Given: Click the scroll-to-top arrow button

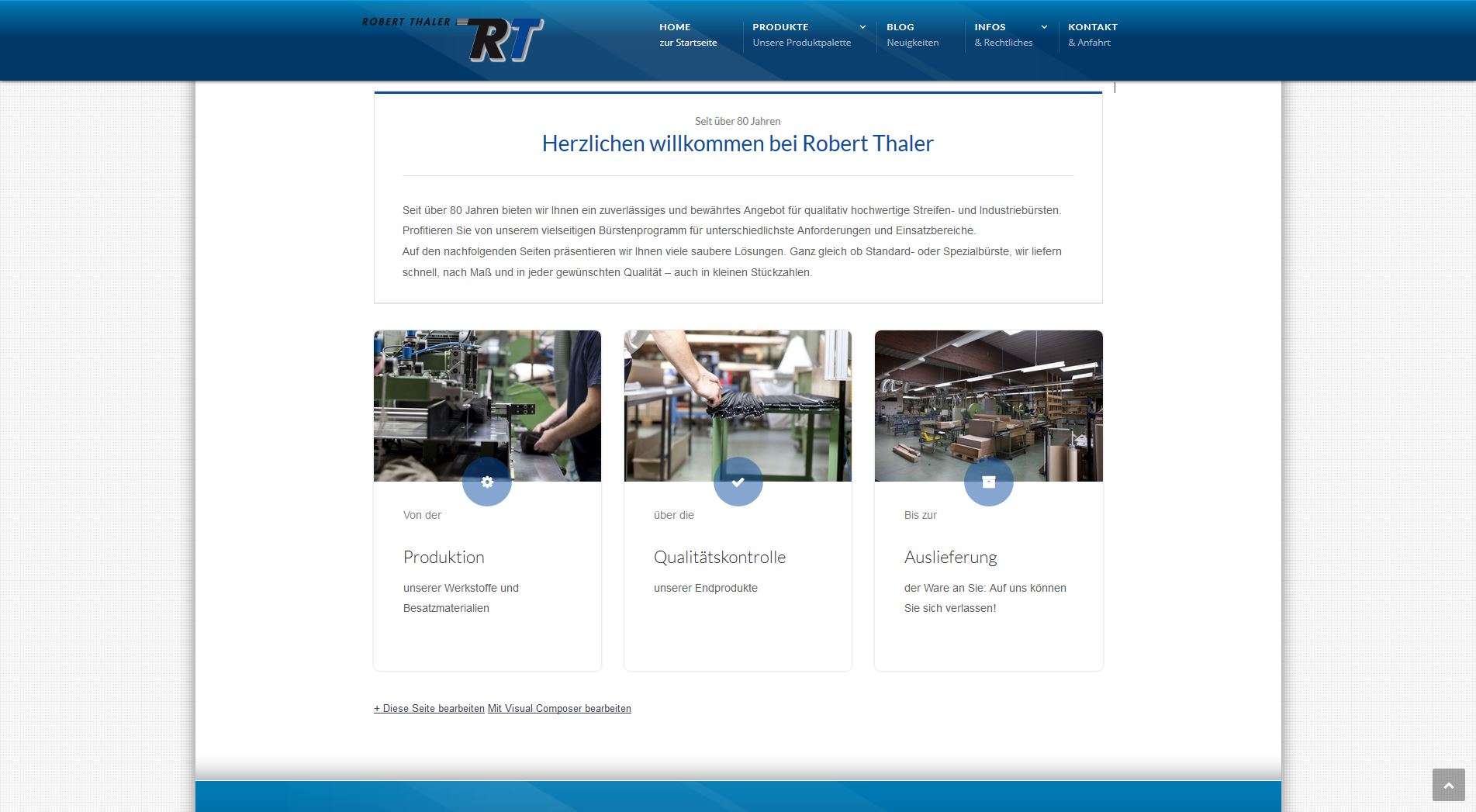Looking at the screenshot, I should click(x=1448, y=785).
